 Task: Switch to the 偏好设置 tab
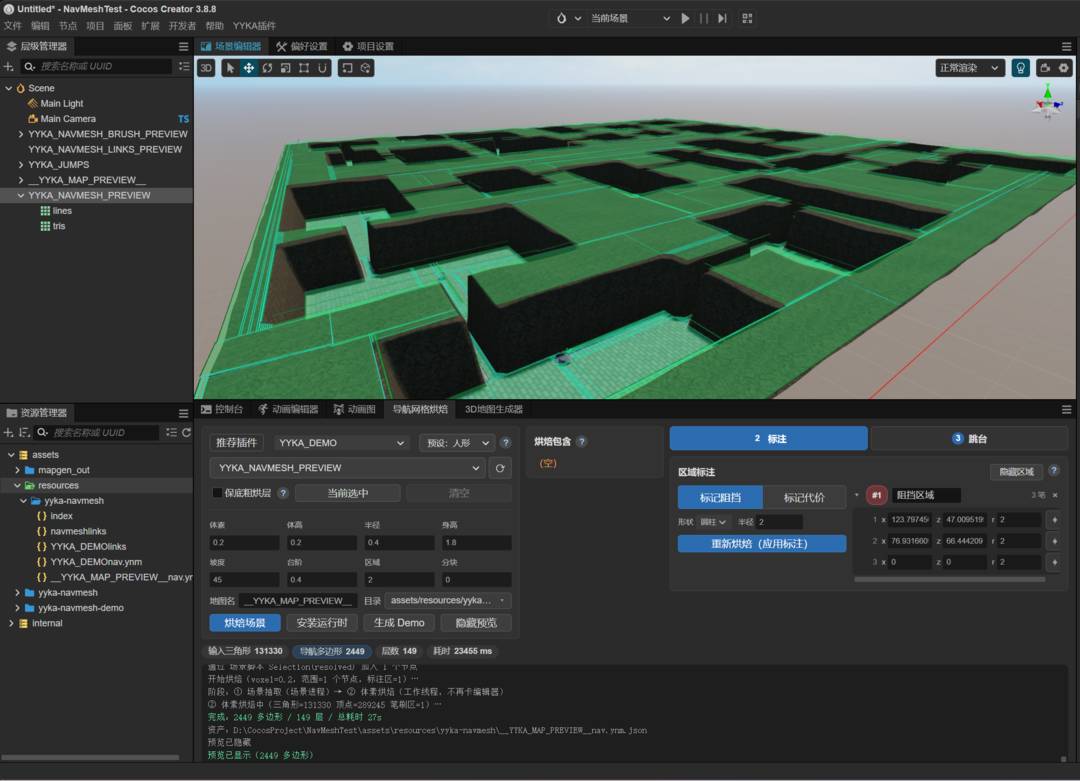pyautogui.click(x=302, y=47)
